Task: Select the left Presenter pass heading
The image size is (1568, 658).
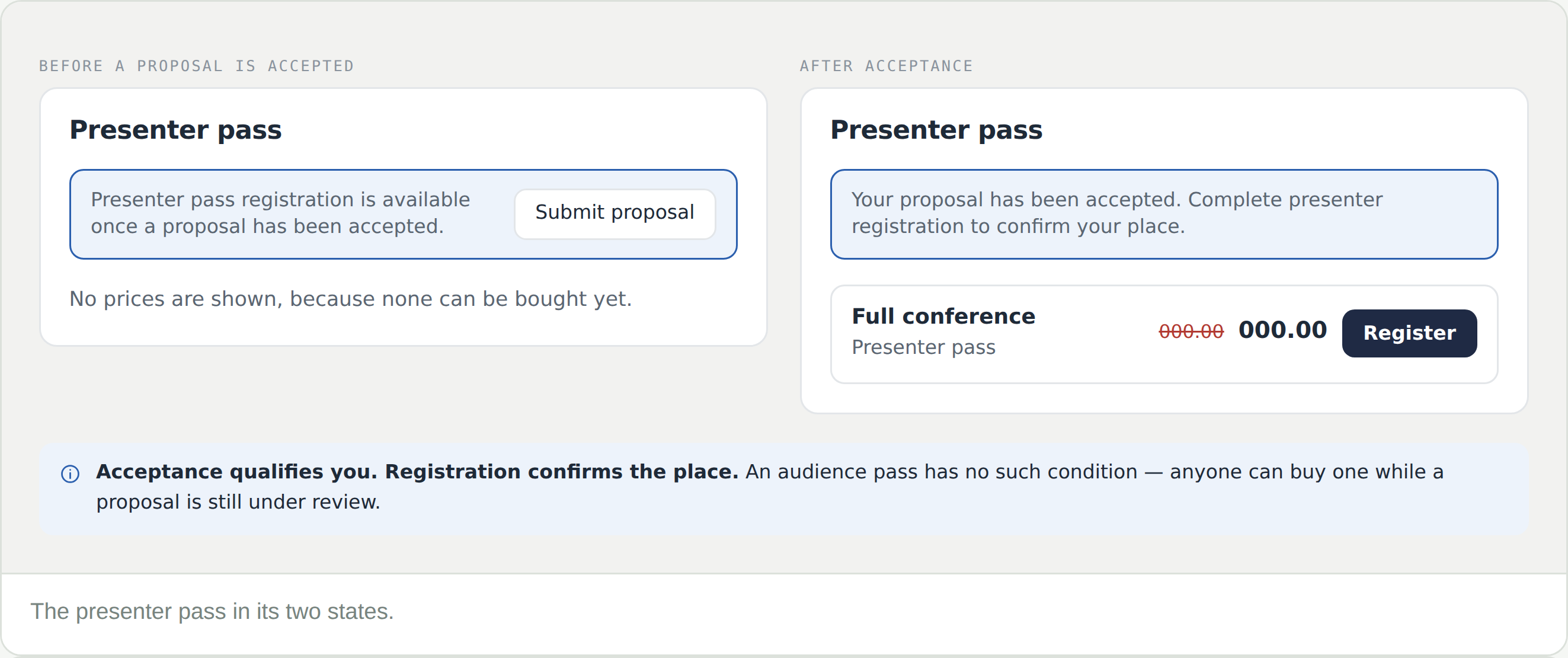Action: [x=176, y=130]
